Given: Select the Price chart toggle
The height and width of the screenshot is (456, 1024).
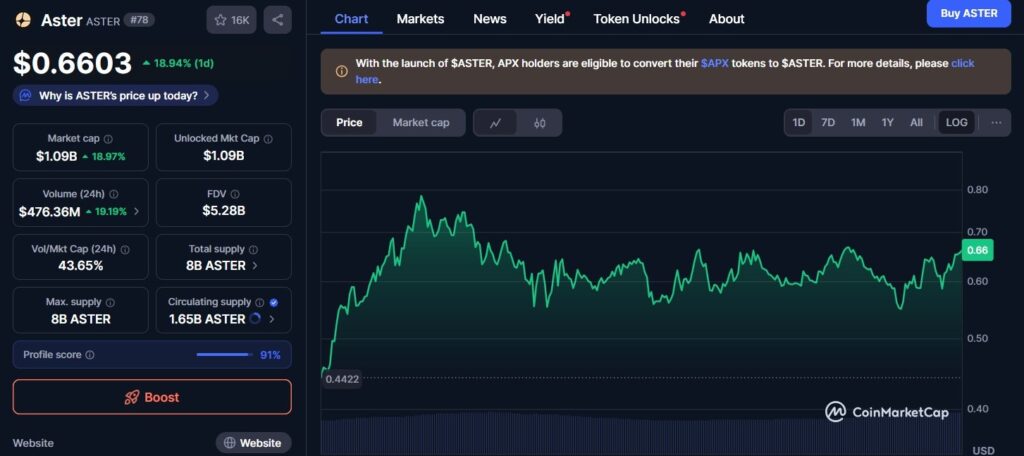Looking at the screenshot, I should click(x=349, y=123).
